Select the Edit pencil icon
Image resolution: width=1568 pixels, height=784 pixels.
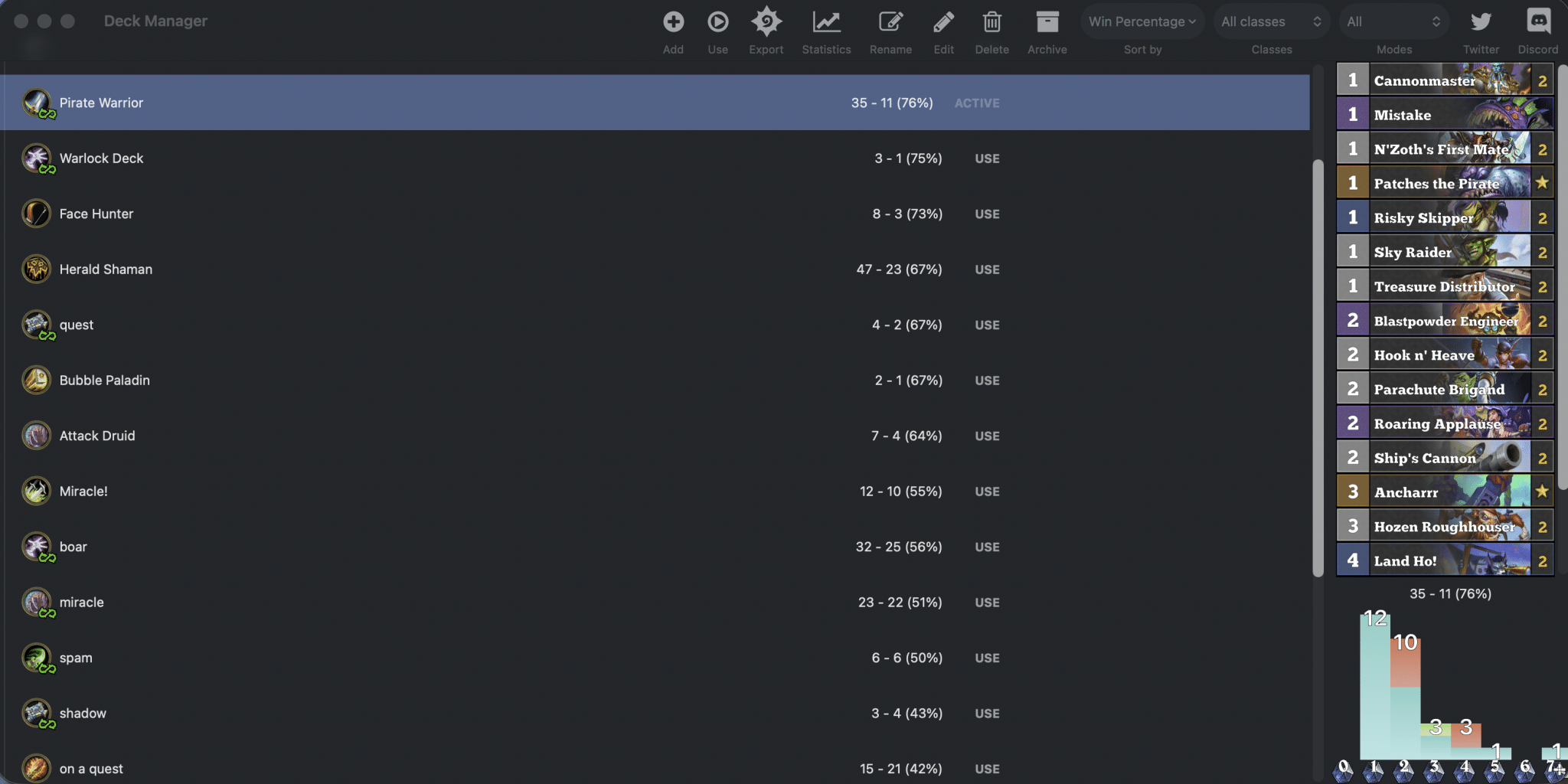[943, 21]
